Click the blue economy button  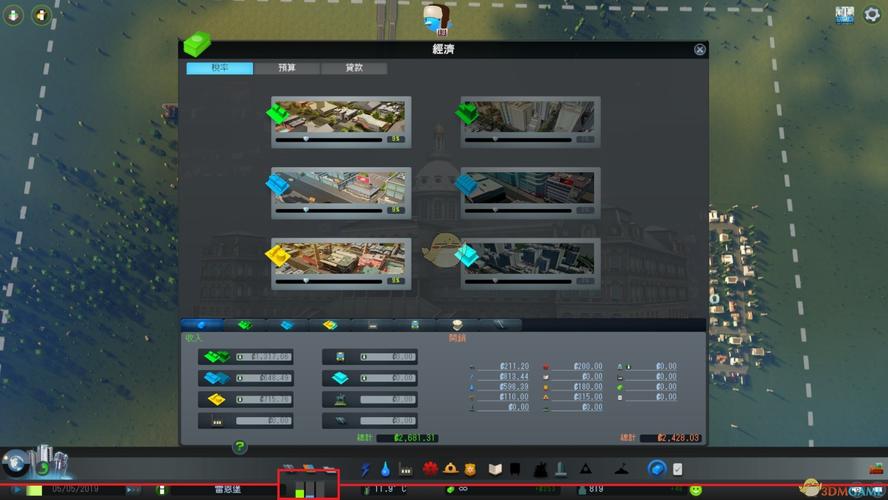pyautogui.click(x=657, y=469)
